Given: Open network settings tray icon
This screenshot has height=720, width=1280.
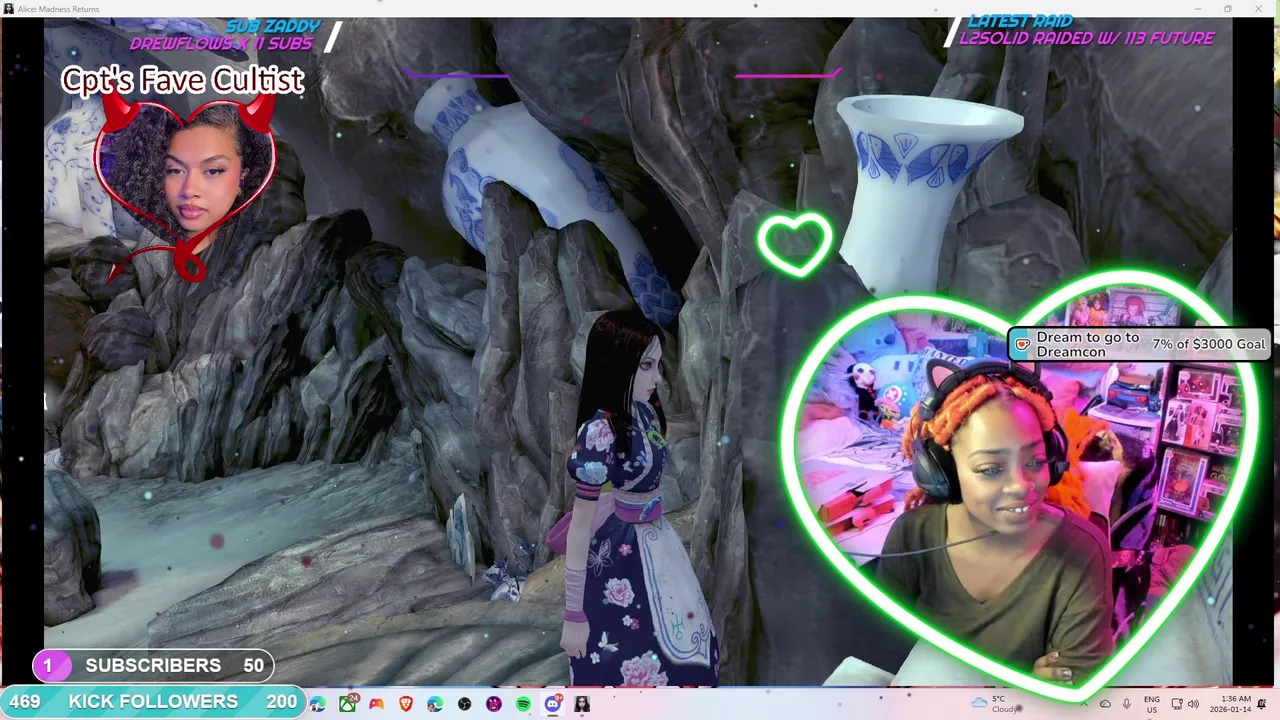Looking at the screenshot, I should click(x=1177, y=704).
